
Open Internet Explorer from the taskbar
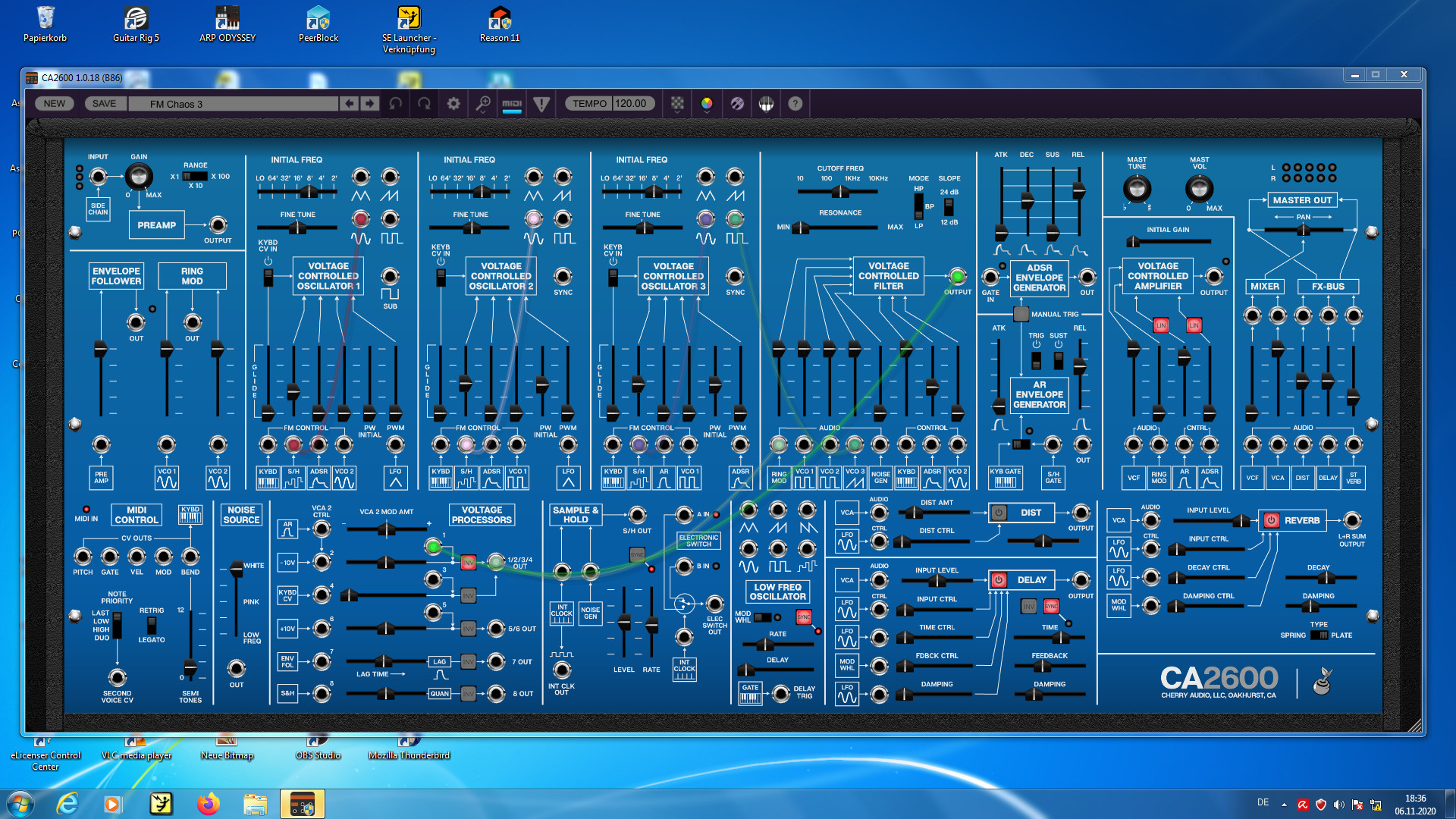click(x=67, y=804)
